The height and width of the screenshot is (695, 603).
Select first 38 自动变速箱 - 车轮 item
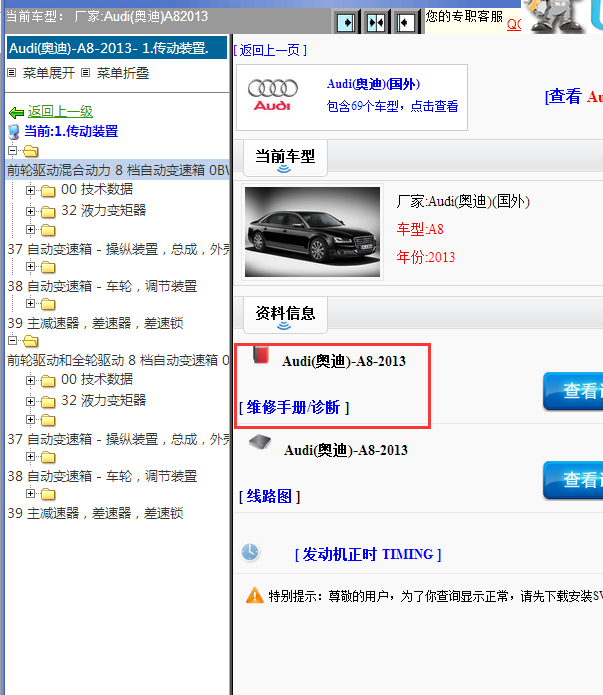point(102,286)
